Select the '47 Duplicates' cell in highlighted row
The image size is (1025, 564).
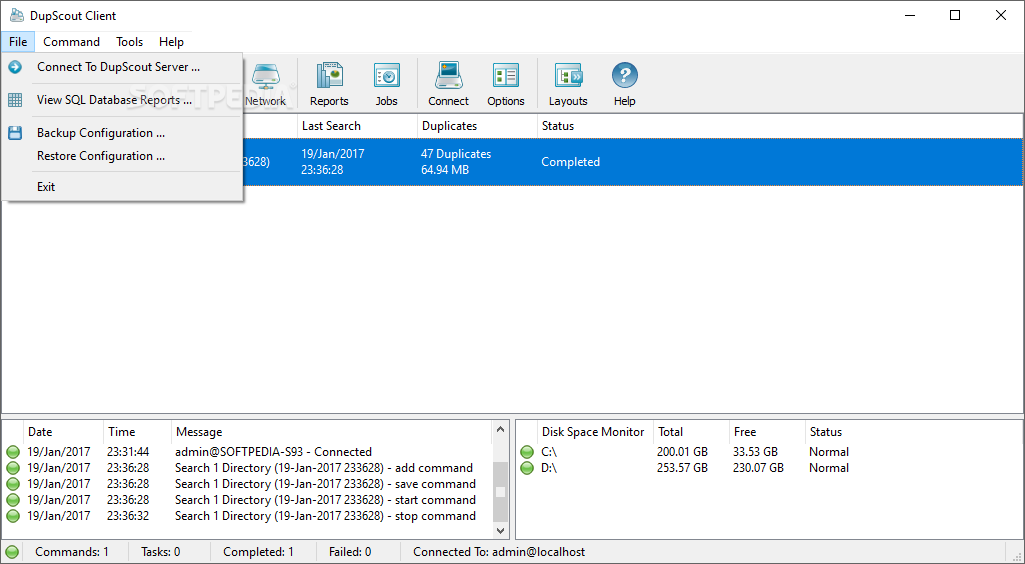pos(456,154)
